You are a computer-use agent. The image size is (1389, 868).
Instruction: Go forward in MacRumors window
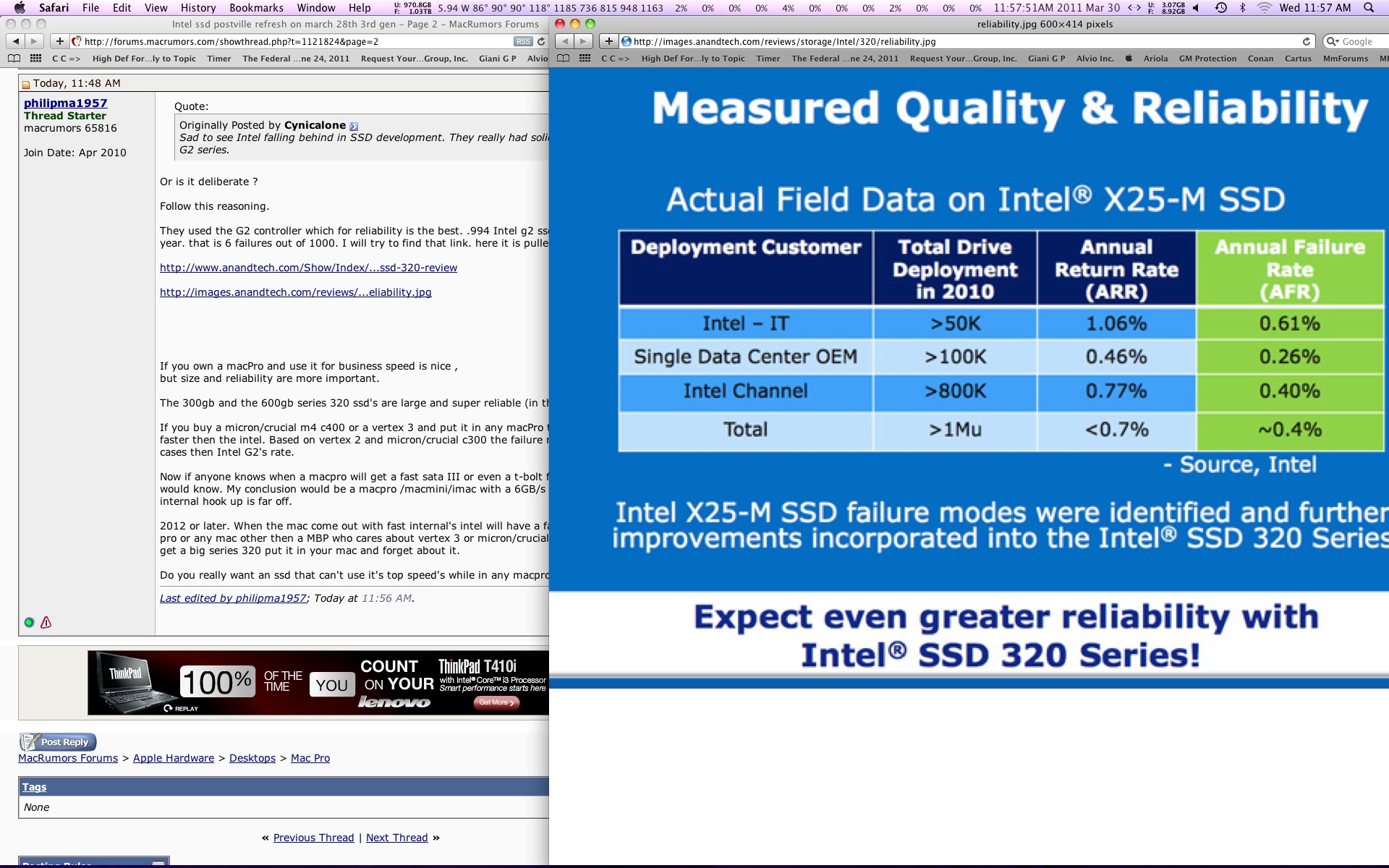33,41
